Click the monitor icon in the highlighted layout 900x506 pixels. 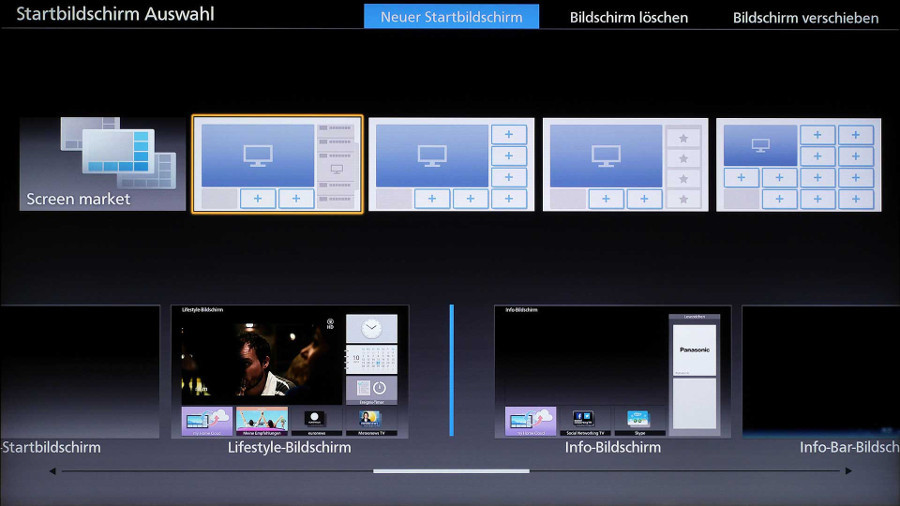pos(258,155)
